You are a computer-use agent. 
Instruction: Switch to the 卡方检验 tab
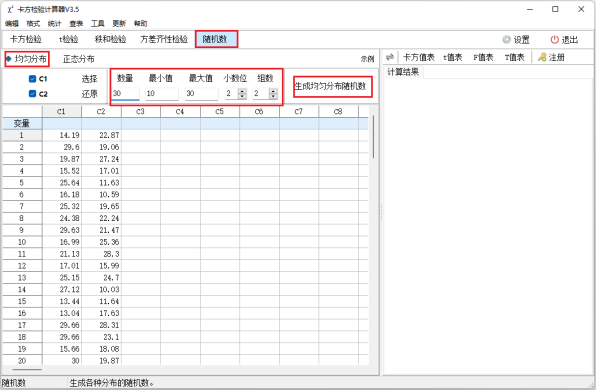(25, 39)
